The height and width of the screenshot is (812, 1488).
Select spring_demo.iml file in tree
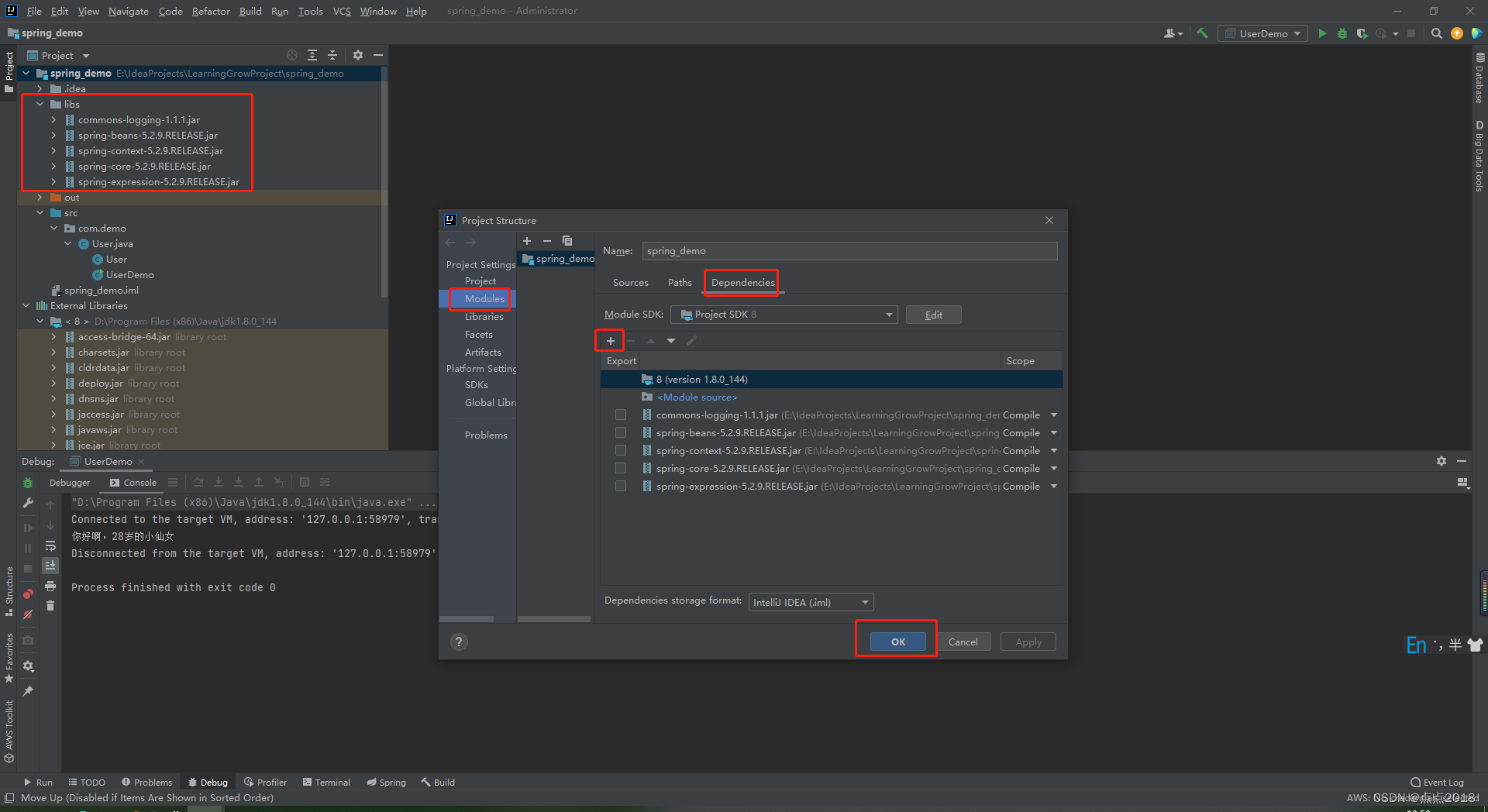(x=101, y=291)
